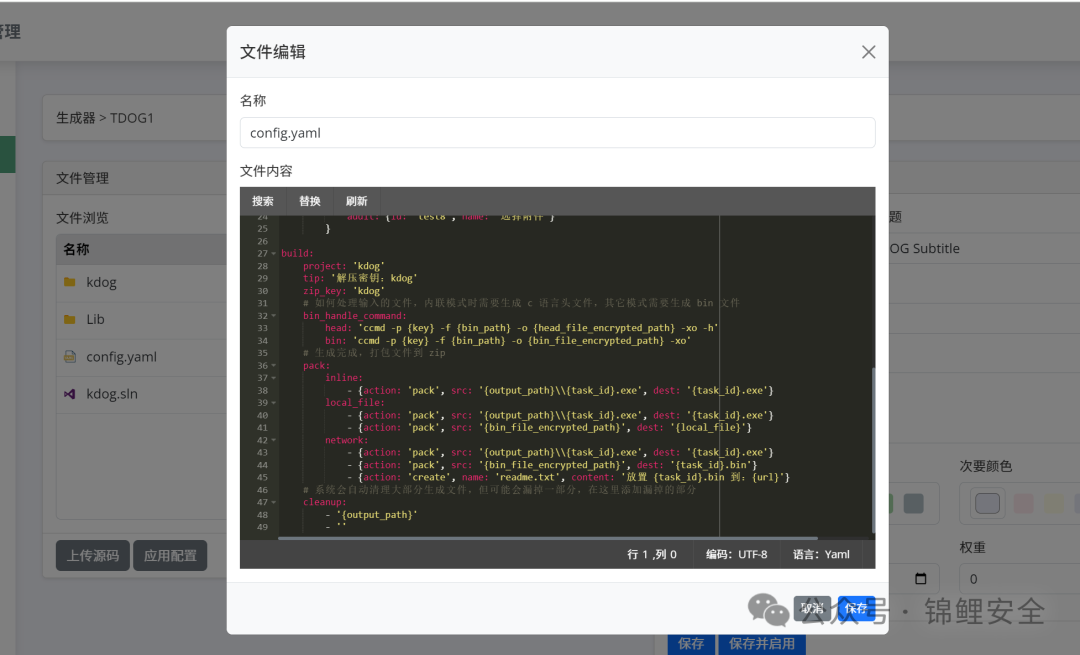
Task: Select the pale yellow 次要颜色 swatch
Action: (1053, 503)
